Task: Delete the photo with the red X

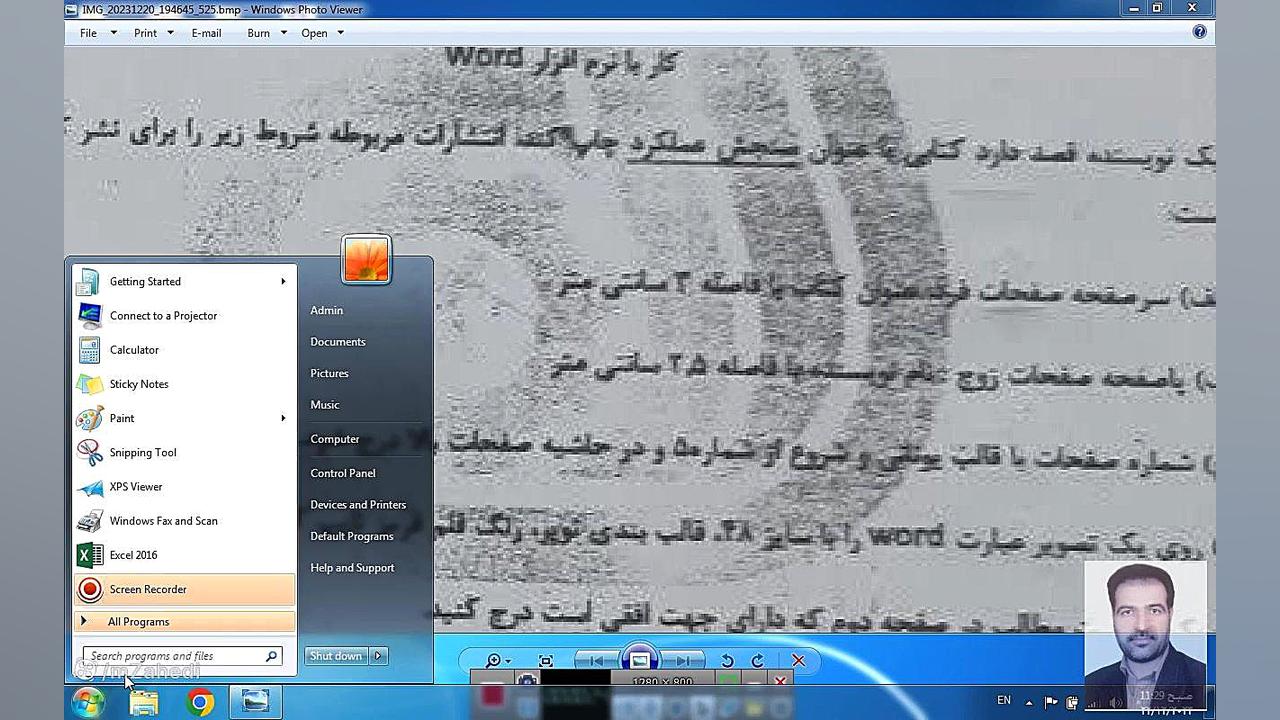Action: click(x=798, y=661)
